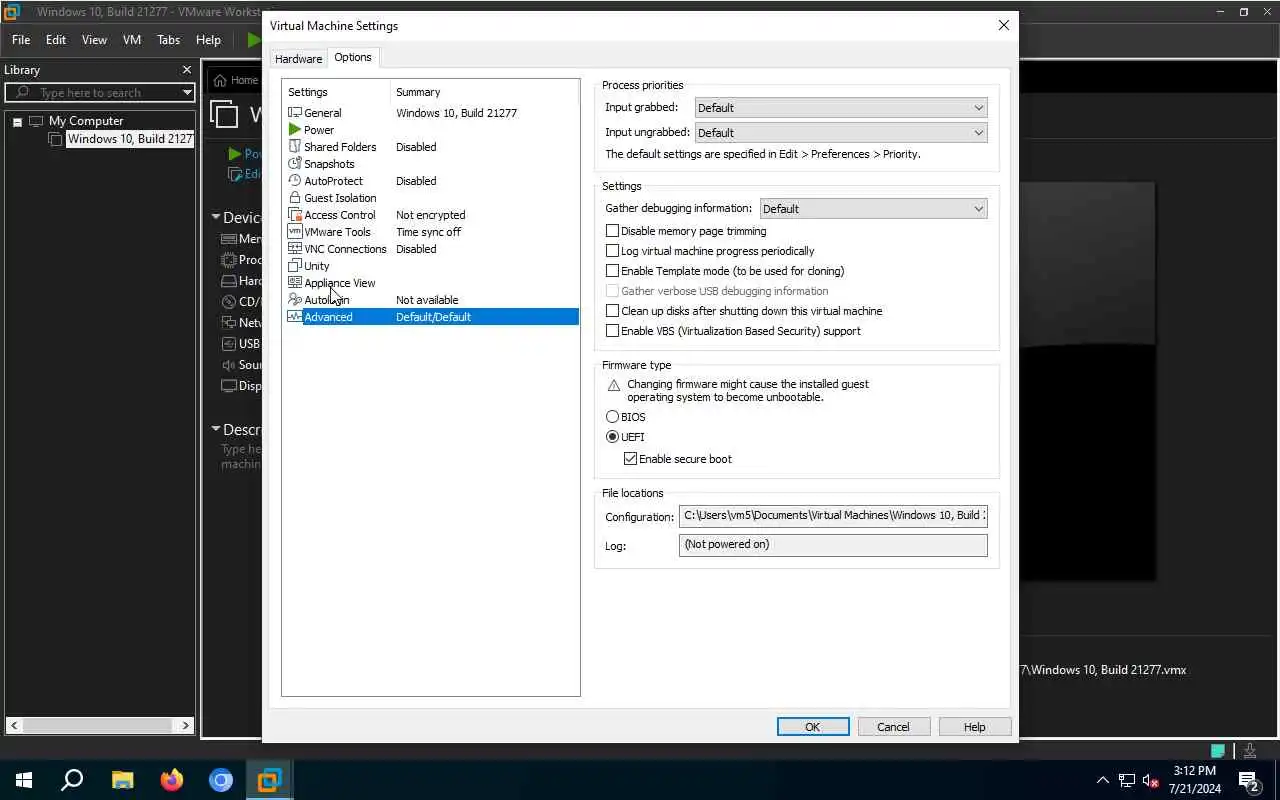1280x800 pixels.
Task: Click the VMware Workstation taskbar icon
Action: click(x=269, y=780)
